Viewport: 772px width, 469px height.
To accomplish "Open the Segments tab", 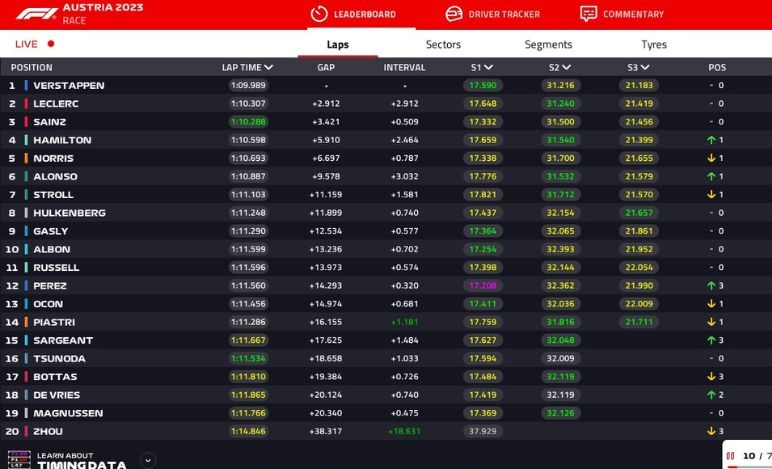I will 548,44.
